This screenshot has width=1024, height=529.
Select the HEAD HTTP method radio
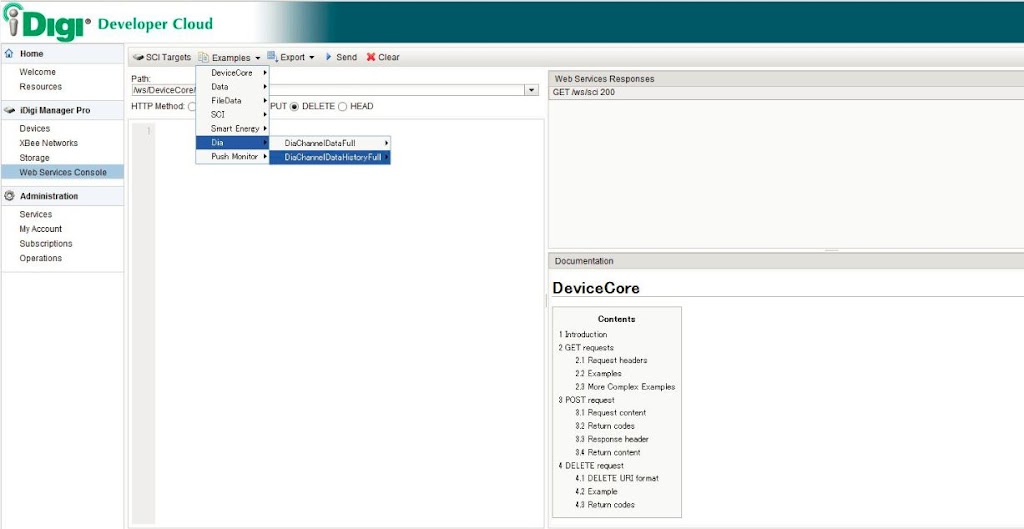point(342,106)
